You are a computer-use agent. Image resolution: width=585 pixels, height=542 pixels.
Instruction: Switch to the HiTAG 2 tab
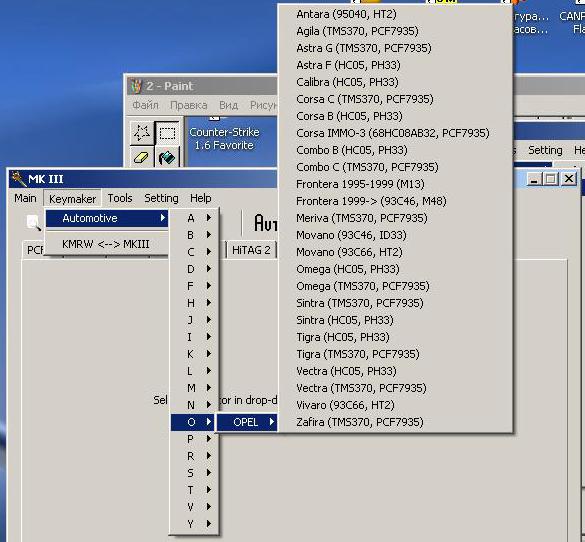[251, 250]
